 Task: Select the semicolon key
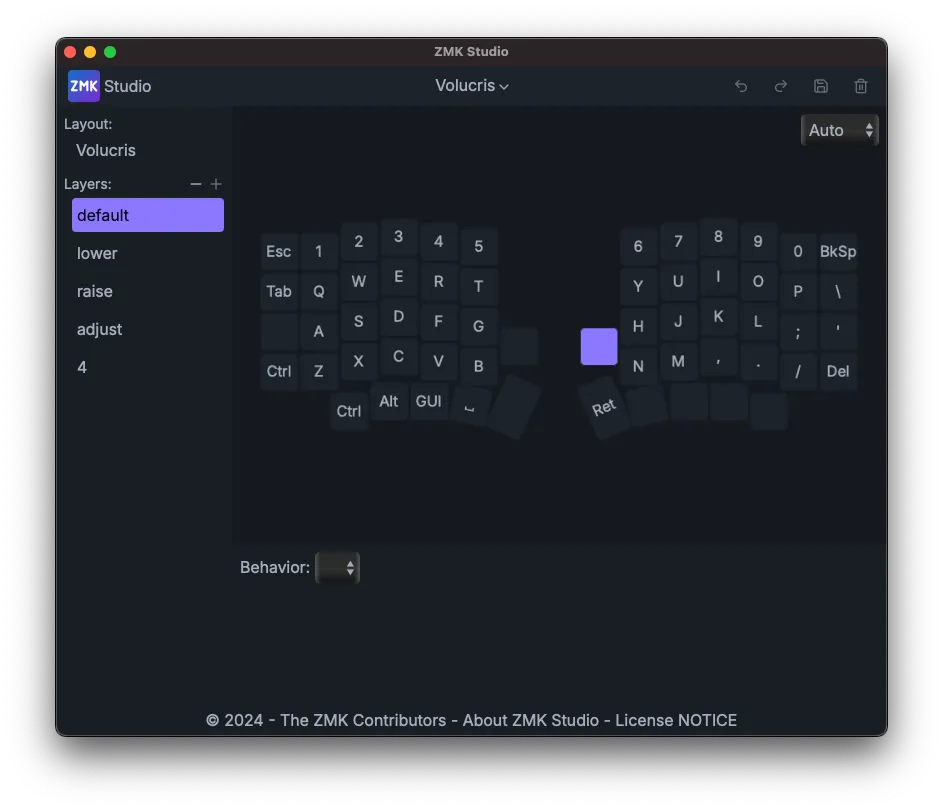797,331
